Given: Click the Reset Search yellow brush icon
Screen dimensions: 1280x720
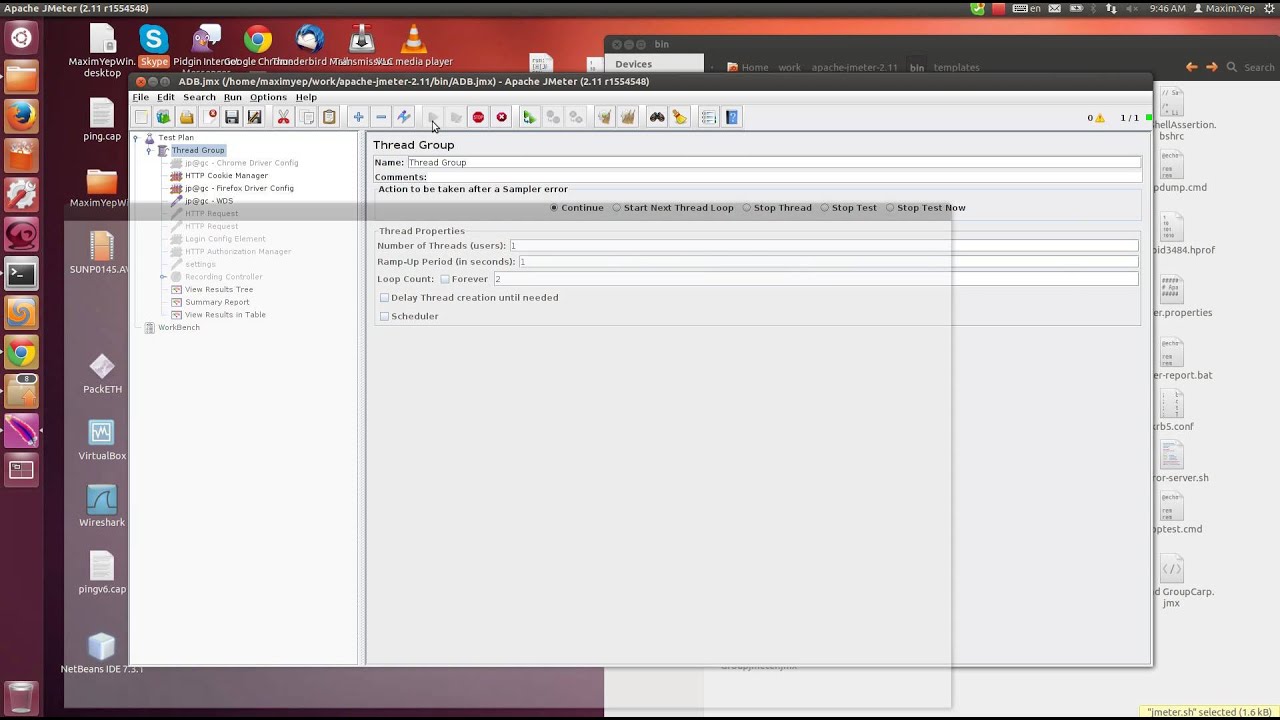Looking at the screenshot, I should point(680,117).
